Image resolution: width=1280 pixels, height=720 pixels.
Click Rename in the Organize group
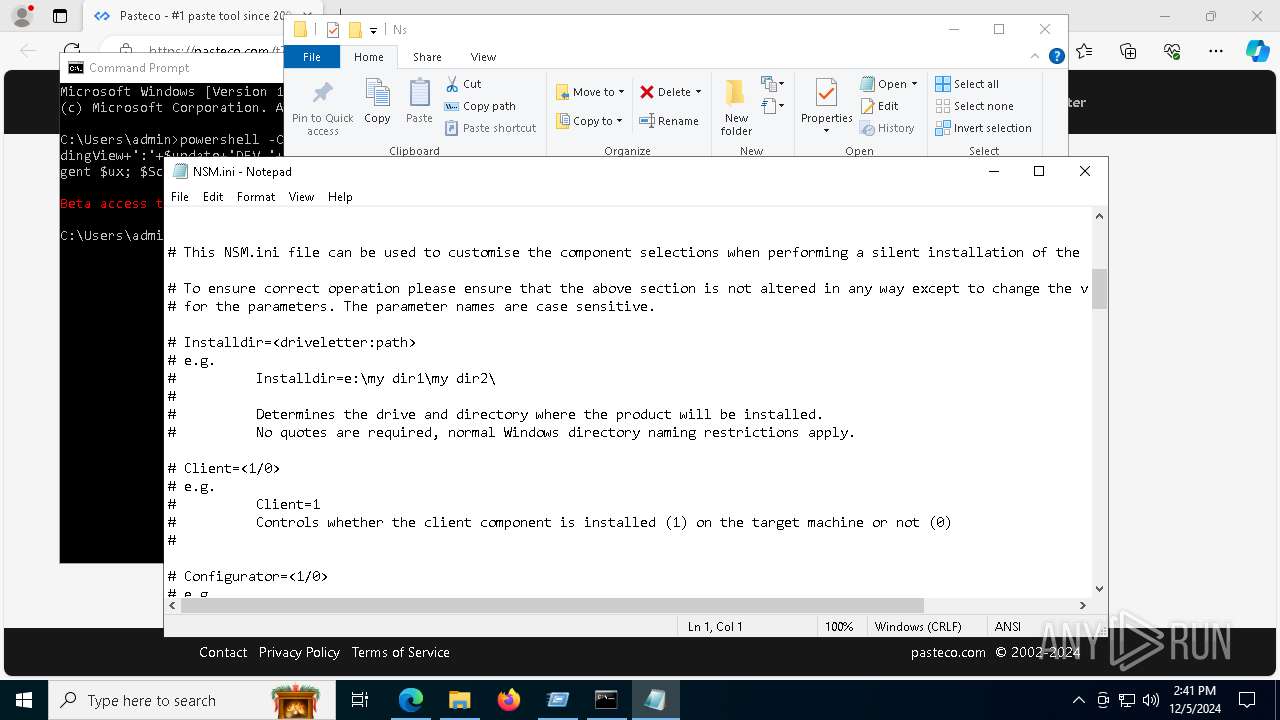click(x=669, y=121)
